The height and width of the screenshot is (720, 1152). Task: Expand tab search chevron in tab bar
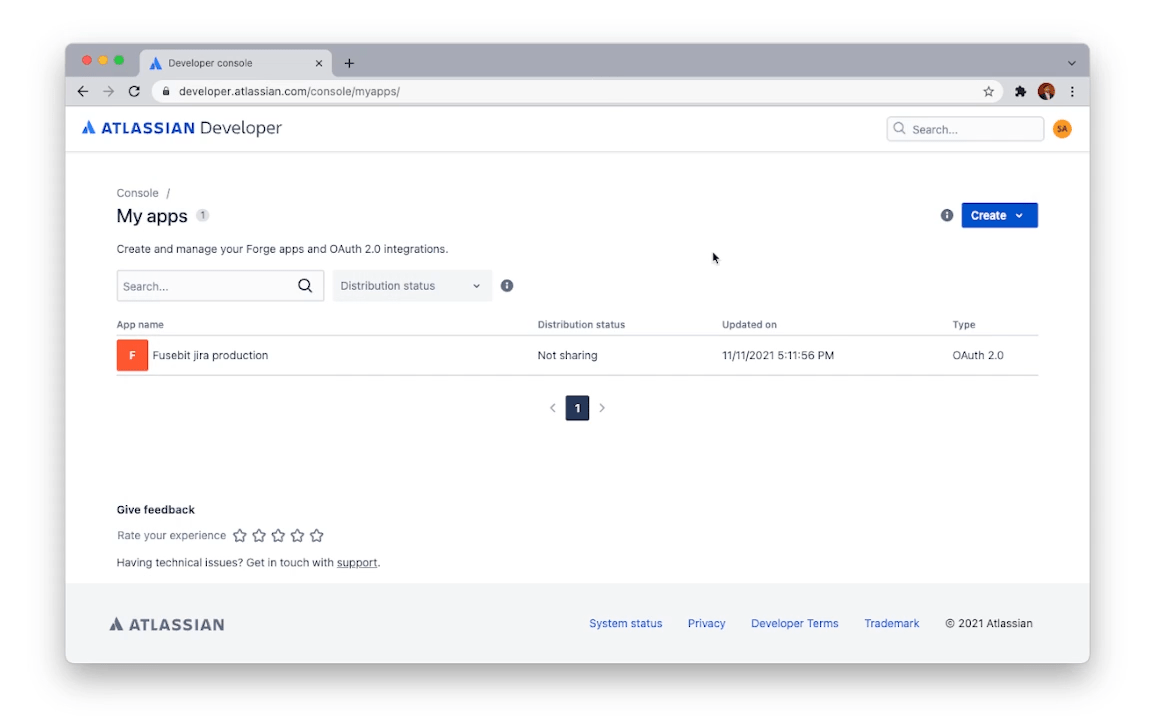coord(1072,63)
